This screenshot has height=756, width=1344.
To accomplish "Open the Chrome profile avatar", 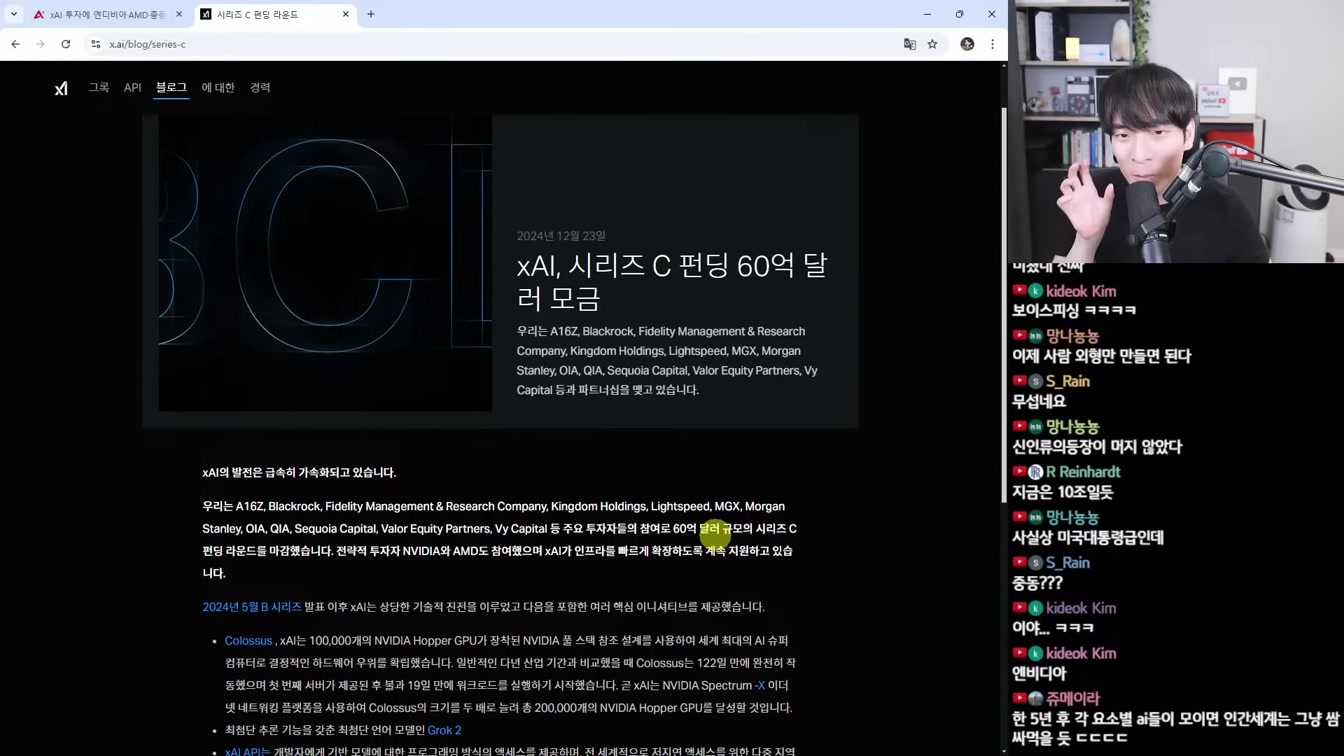I will click(967, 44).
